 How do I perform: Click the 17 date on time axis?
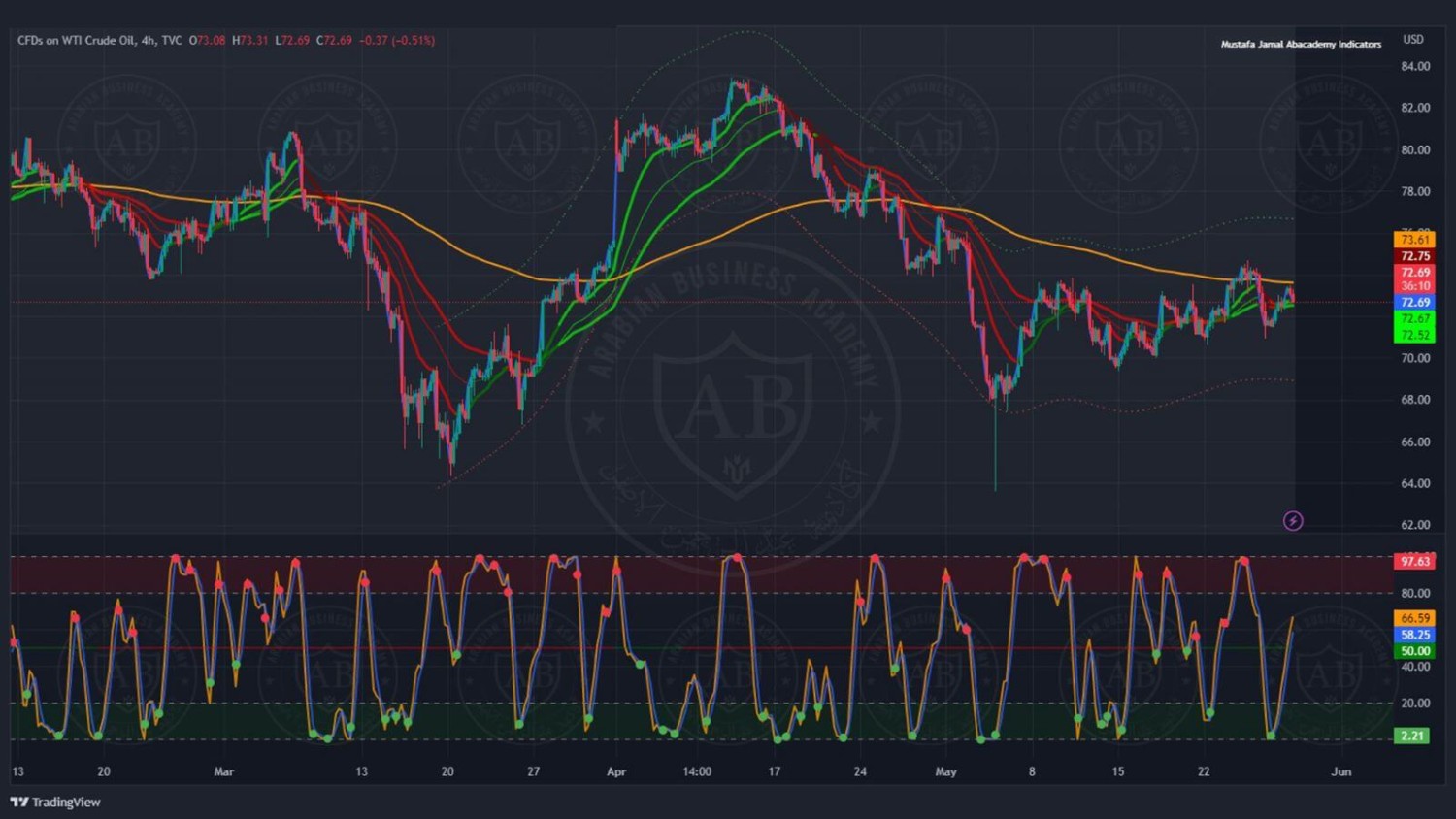[x=774, y=772]
